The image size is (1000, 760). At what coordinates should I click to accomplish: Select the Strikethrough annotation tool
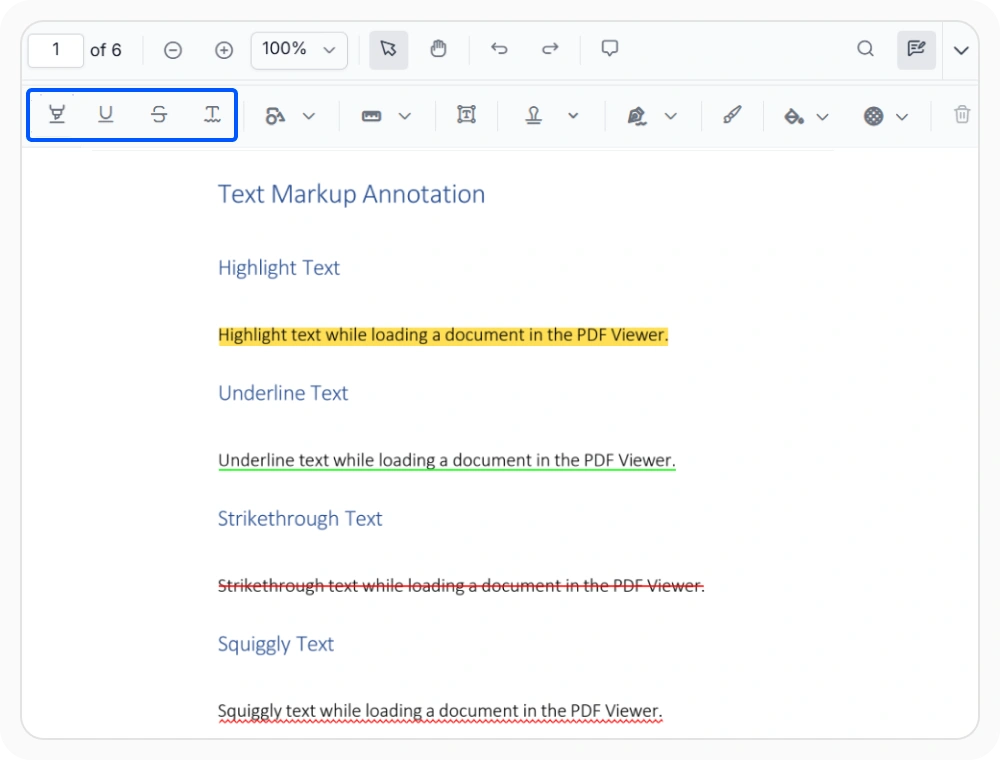tap(159, 115)
